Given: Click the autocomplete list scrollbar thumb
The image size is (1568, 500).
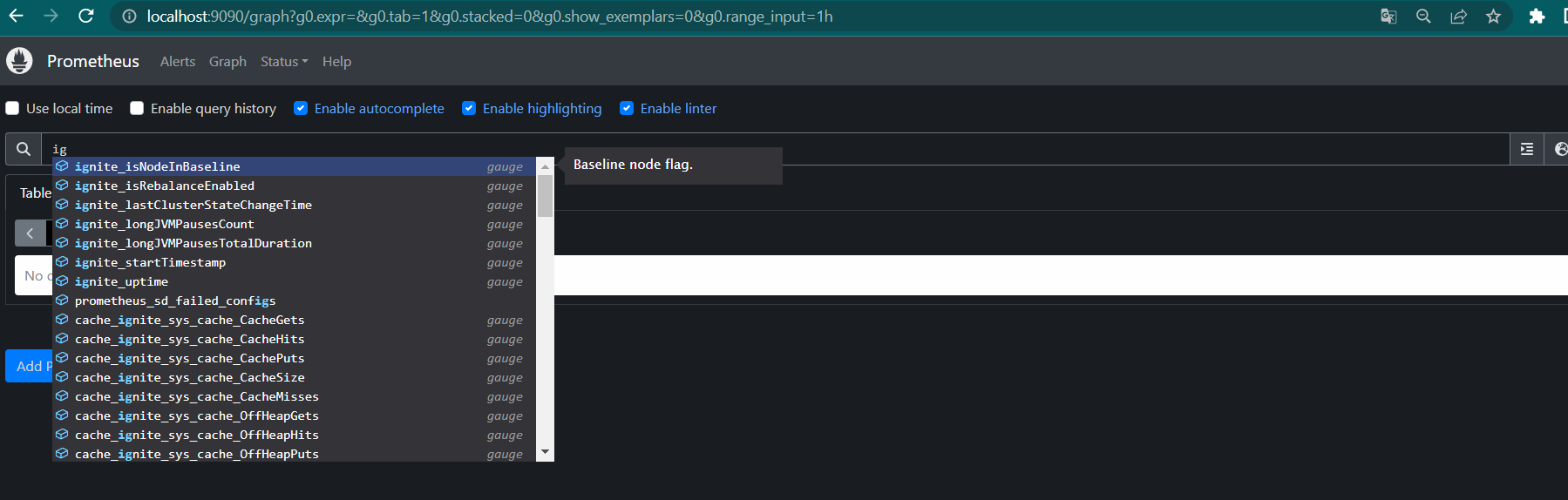Looking at the screenshot, I should (545, 196).
